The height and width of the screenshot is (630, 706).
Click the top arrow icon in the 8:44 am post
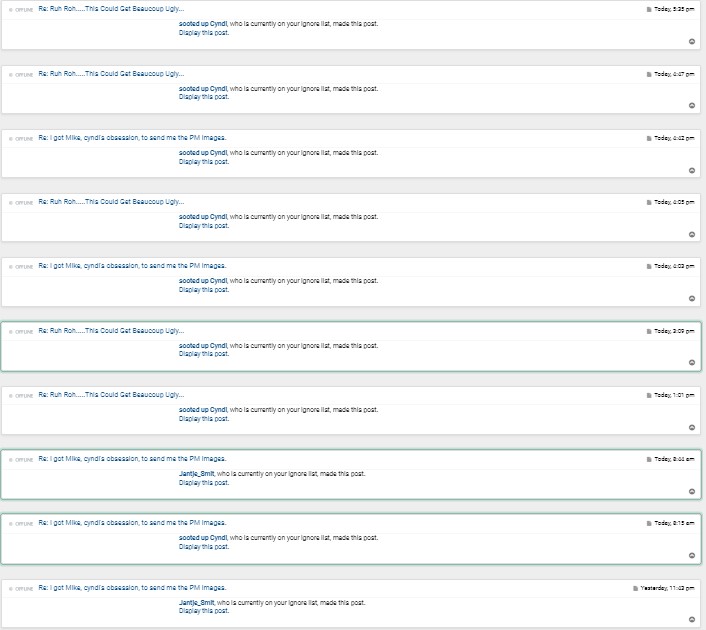(692, 491)
